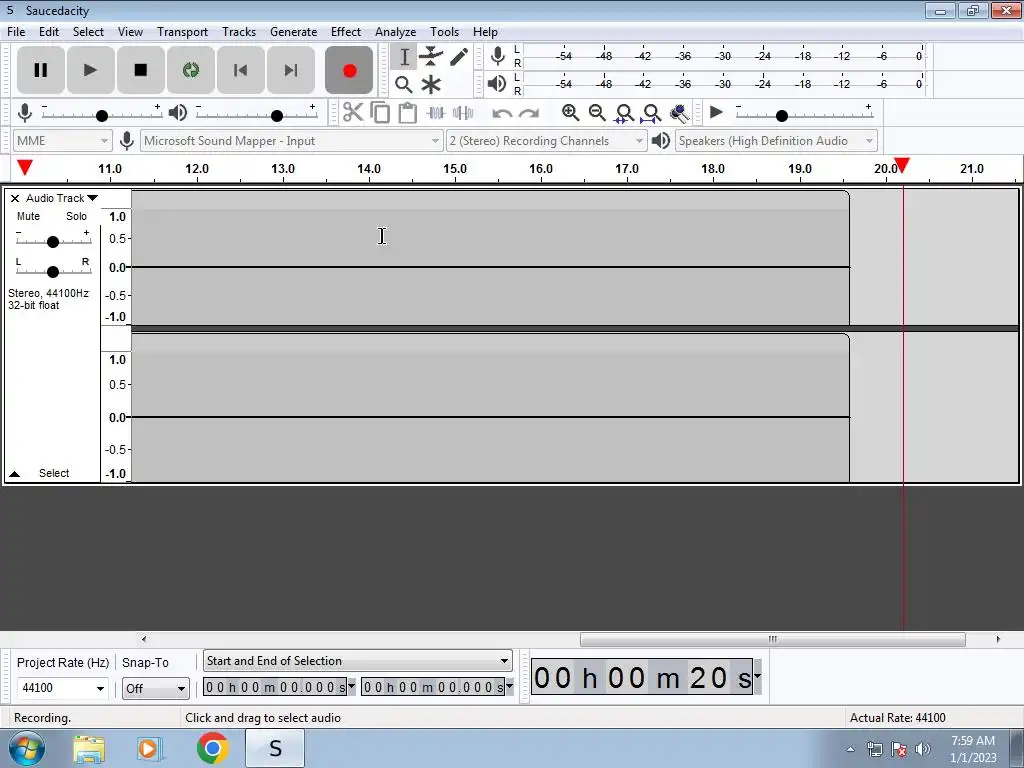Adjust the playback volume slider

[x=277, y=116]
